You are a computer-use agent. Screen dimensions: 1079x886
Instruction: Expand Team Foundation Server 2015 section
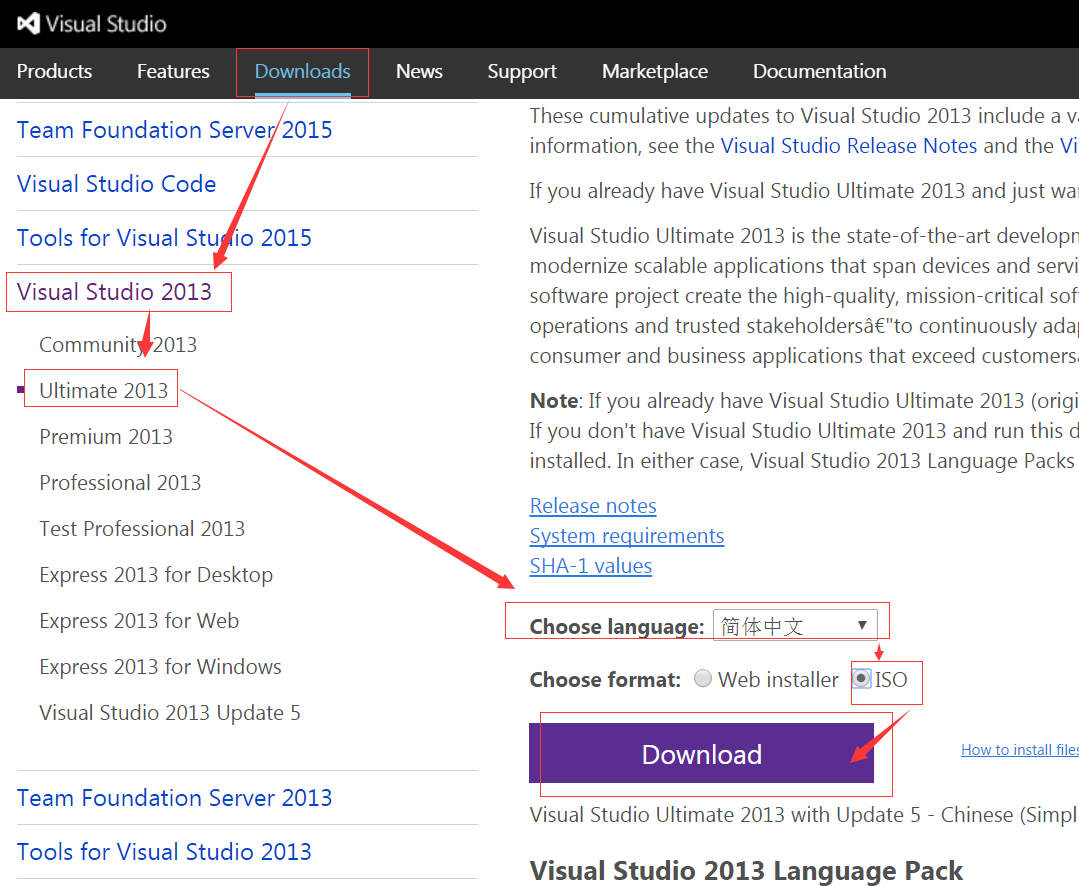174,130
